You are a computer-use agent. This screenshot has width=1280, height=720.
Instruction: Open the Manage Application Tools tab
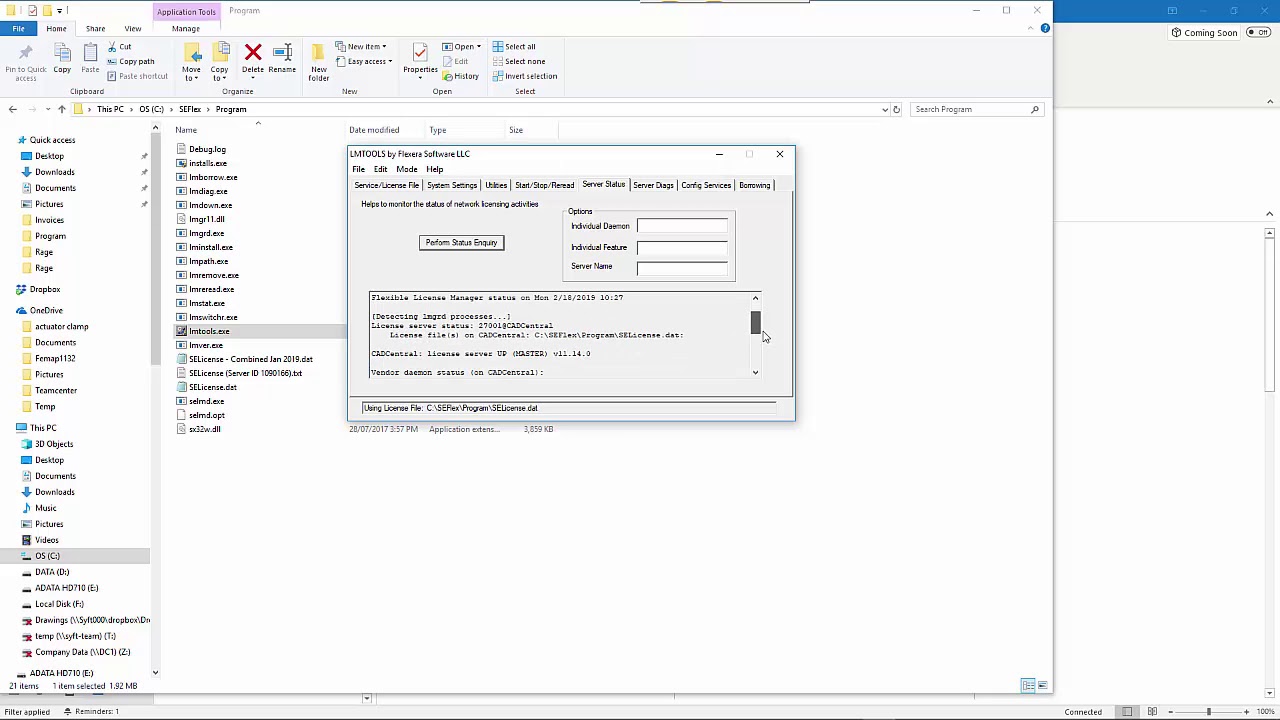(x=185, y=28)
